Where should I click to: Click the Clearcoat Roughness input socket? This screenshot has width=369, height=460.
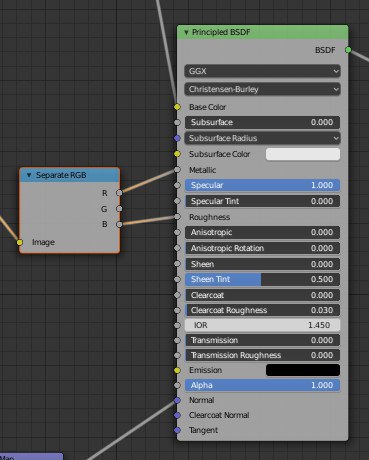(x=177, y=310)
